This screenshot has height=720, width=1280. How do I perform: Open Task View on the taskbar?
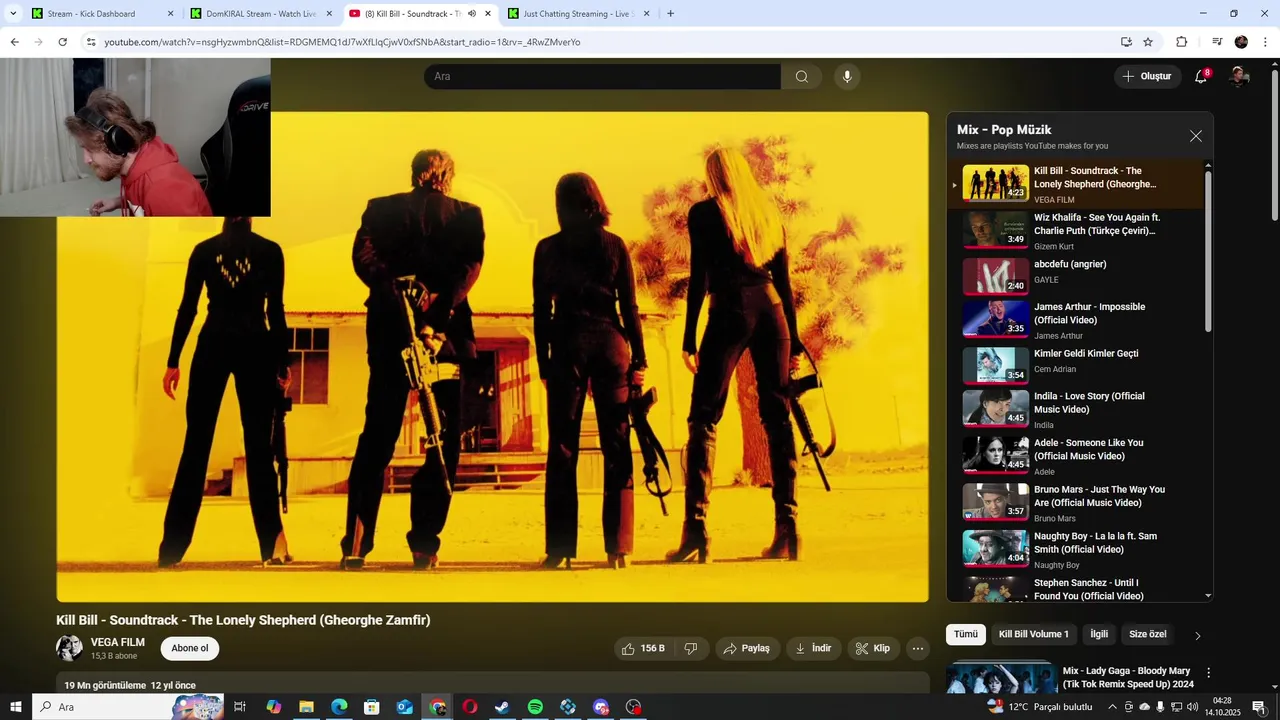240,707
